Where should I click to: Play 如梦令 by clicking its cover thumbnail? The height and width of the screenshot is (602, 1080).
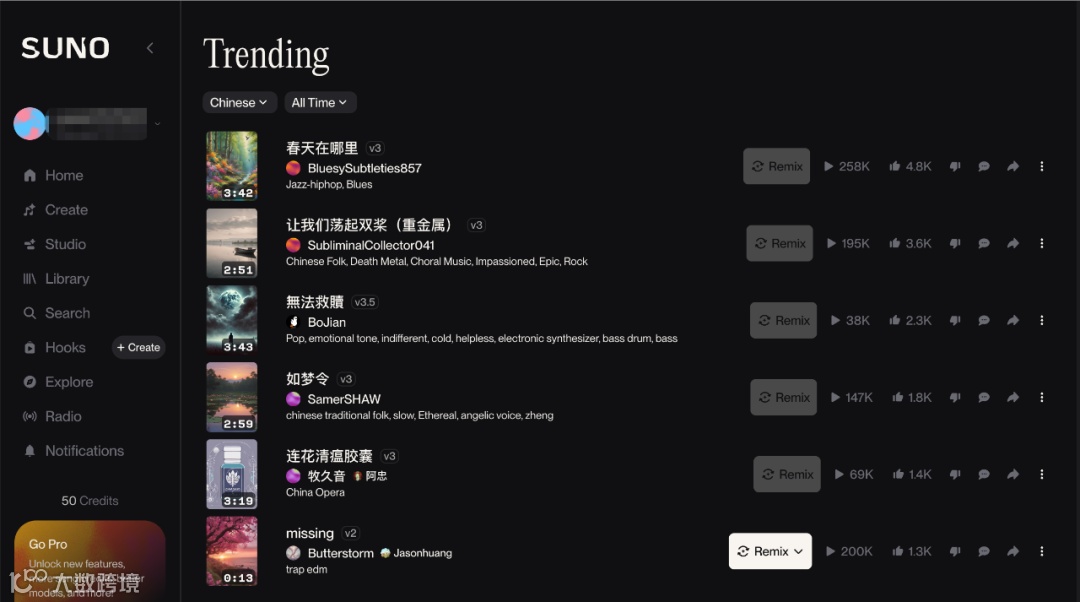[x=231, y=397]
